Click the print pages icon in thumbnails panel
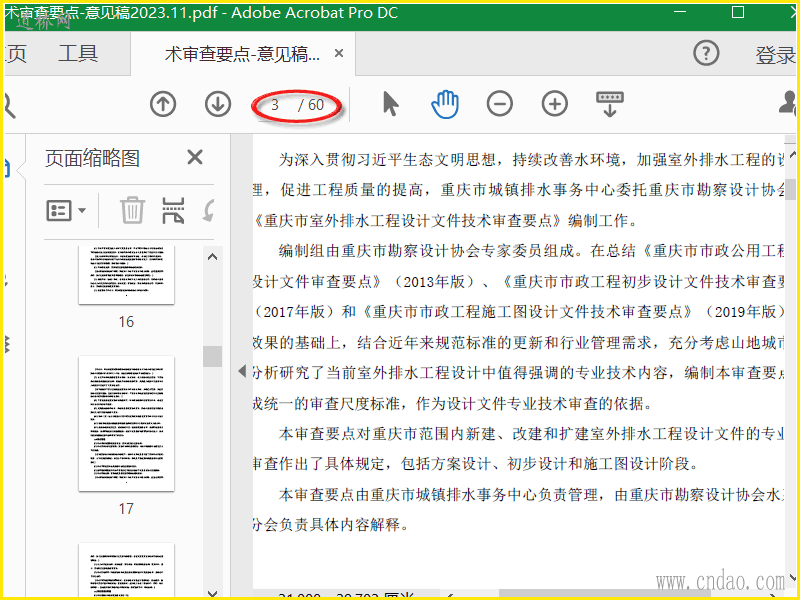 (173, 210)
